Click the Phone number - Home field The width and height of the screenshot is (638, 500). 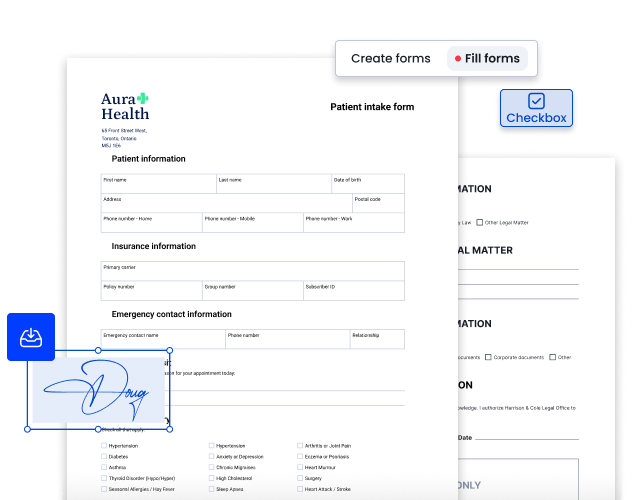click(152, 223)
